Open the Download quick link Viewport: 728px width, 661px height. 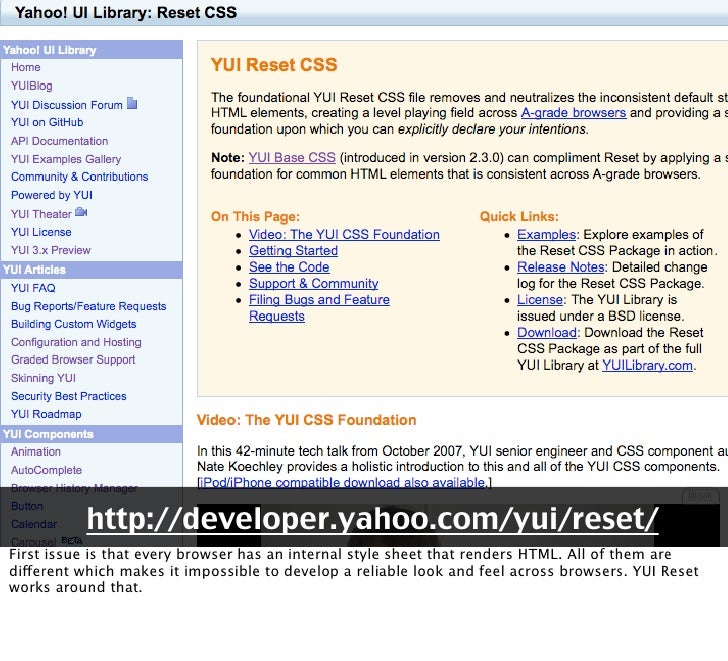click(x=547, y=333)
